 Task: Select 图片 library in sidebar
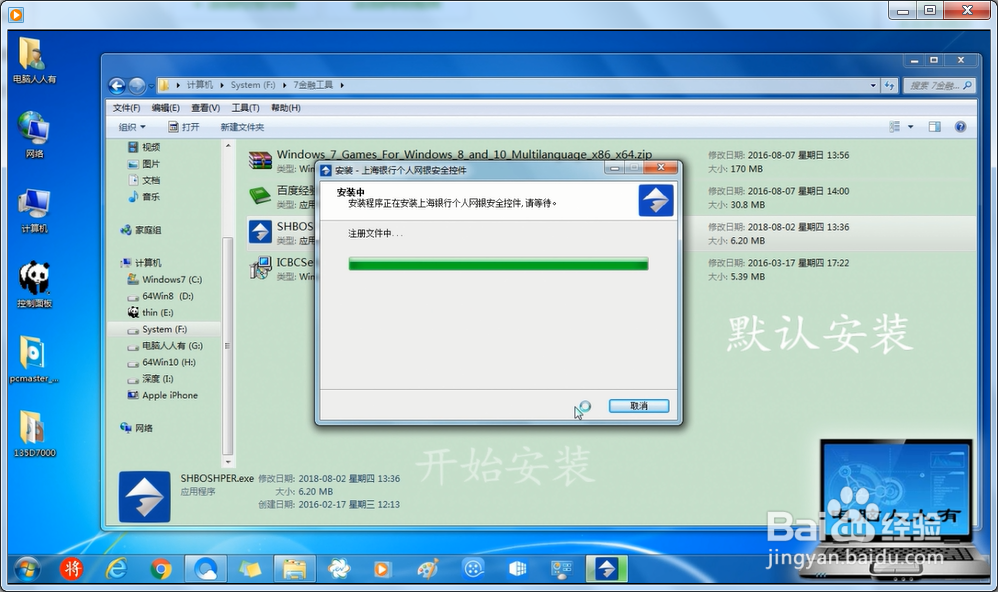pyautogui.click(x=144, y=164)
